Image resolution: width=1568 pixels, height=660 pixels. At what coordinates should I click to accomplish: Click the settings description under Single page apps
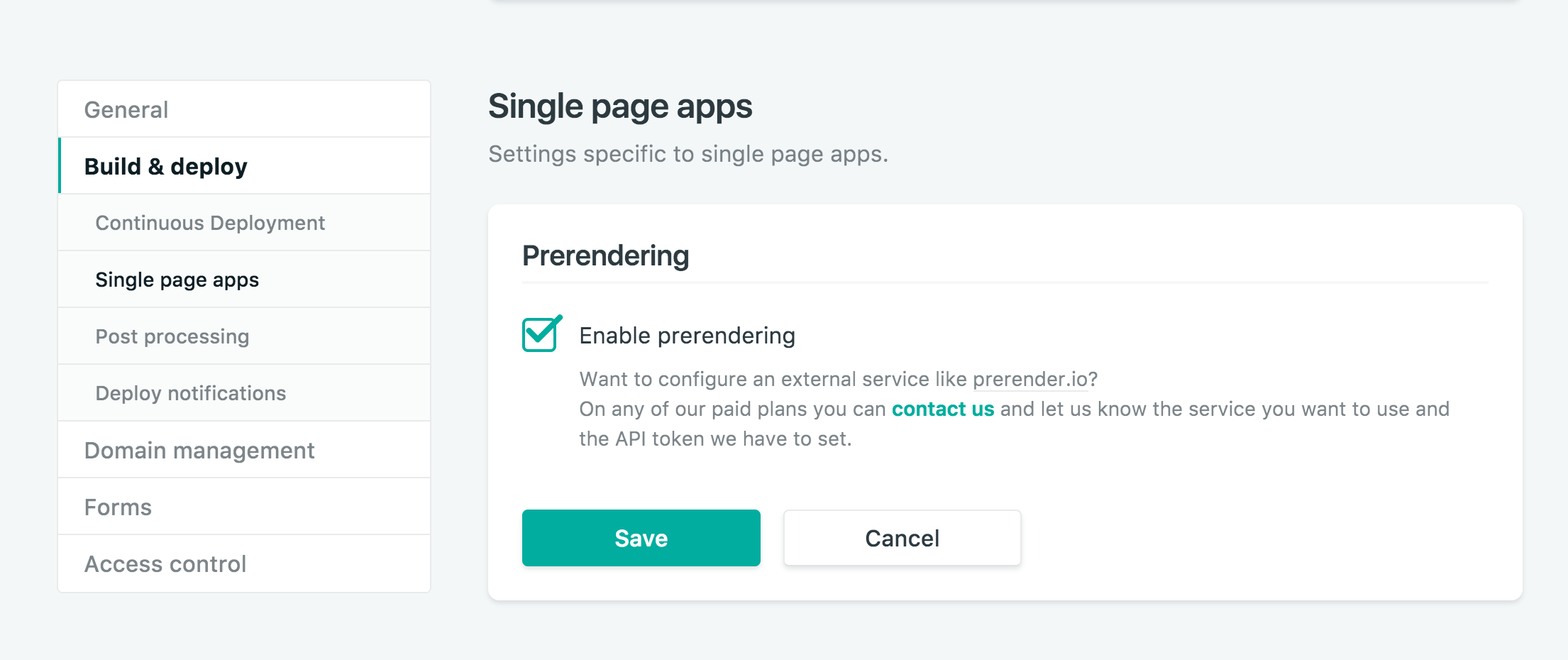tap(687, 153)
